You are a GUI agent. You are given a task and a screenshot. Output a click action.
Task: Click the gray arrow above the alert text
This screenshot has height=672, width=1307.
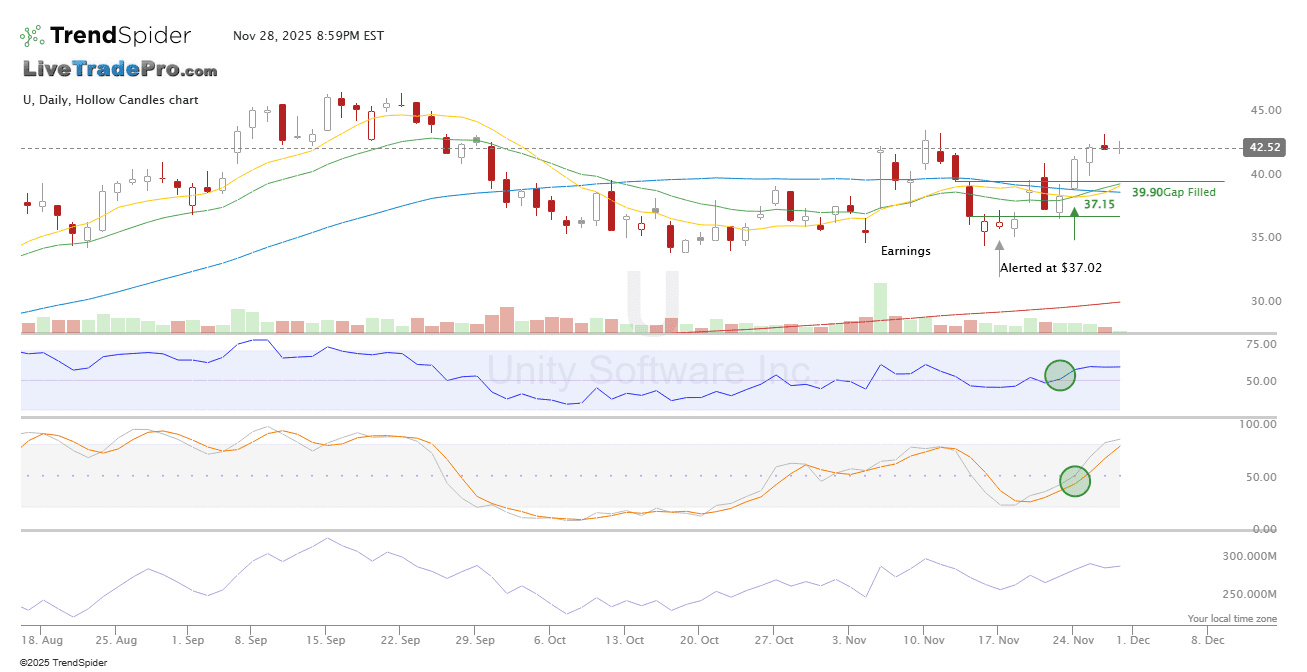click(999, 245)
